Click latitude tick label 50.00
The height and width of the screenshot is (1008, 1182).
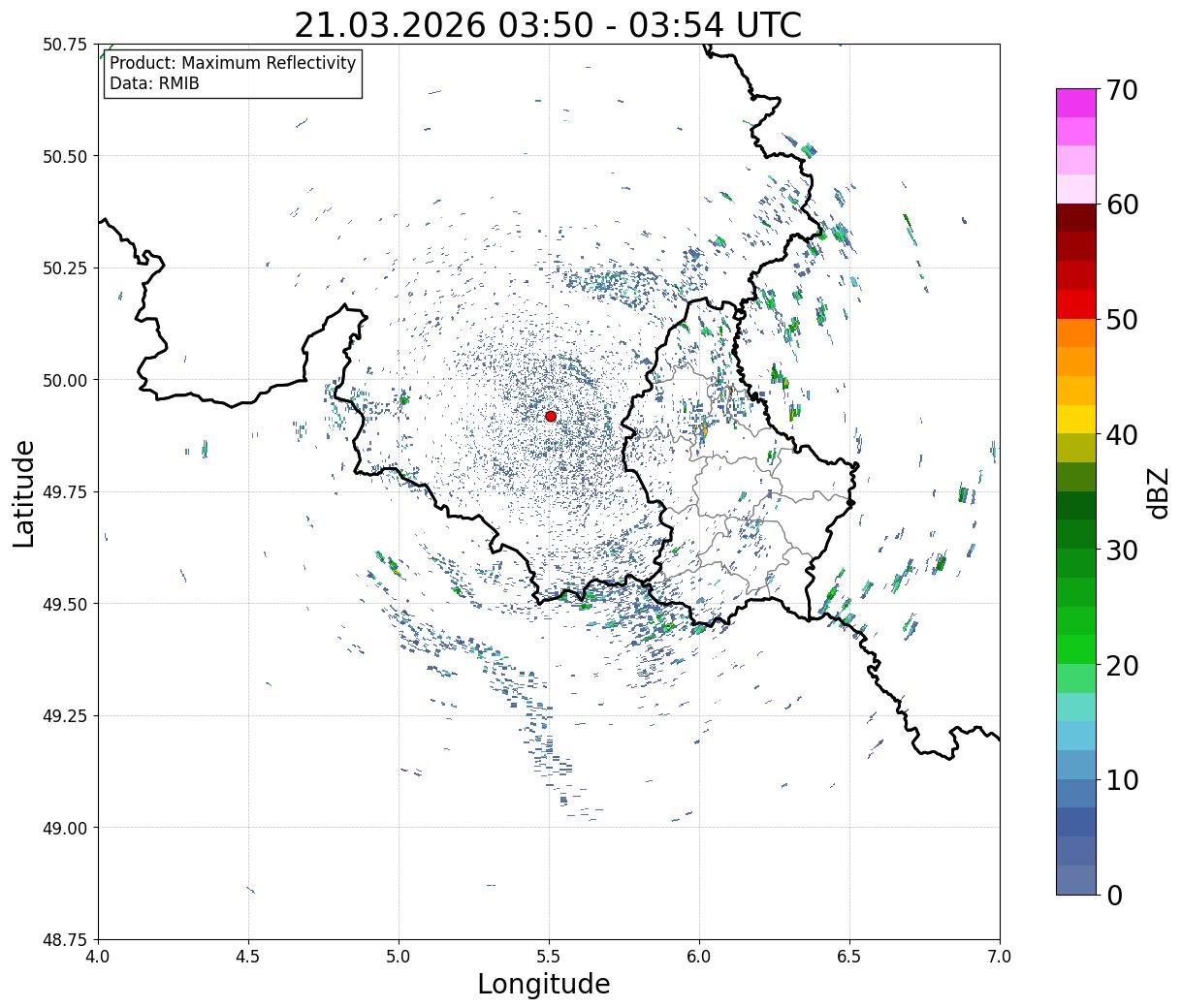pyautogui.click(x=65, y=380)
